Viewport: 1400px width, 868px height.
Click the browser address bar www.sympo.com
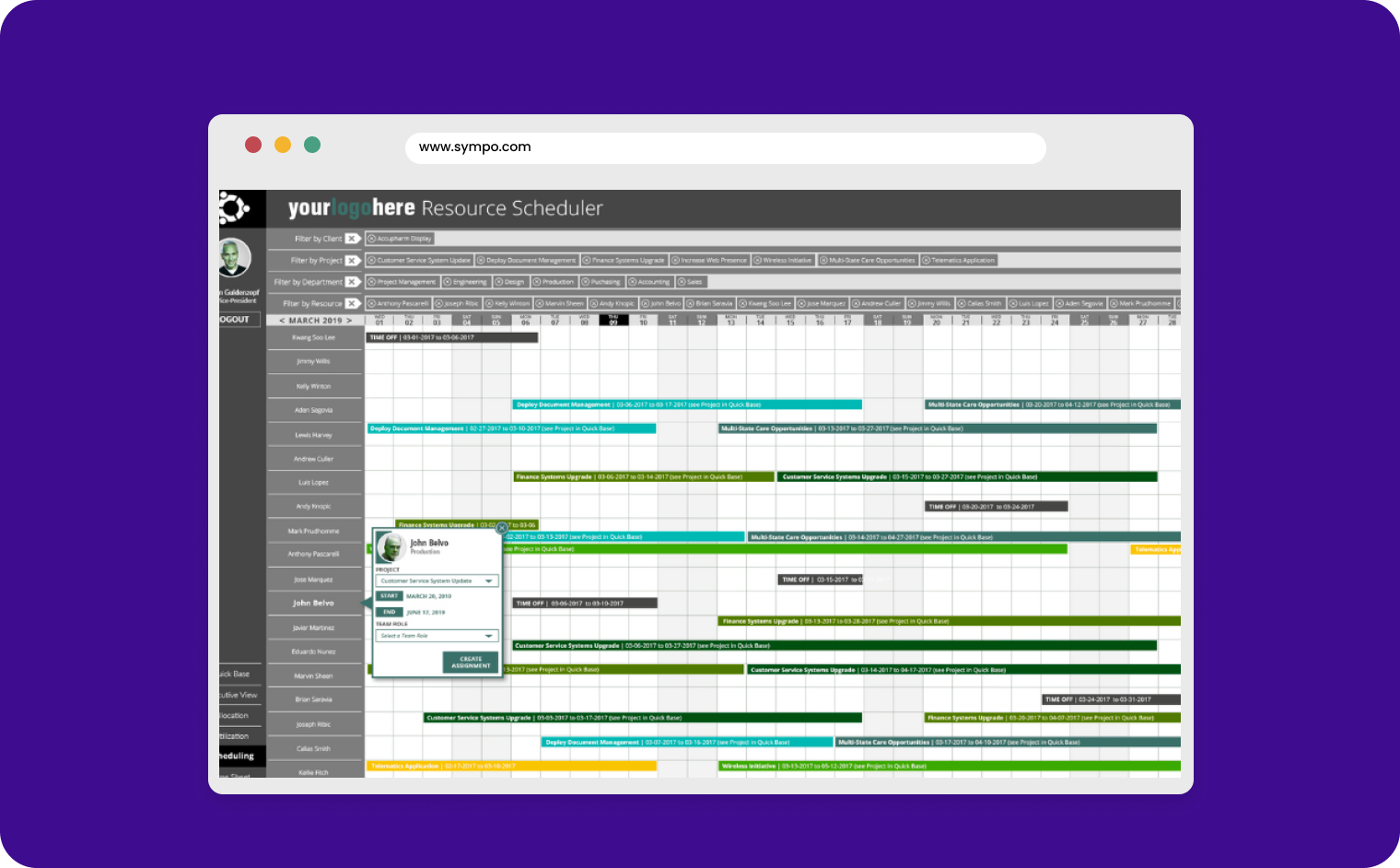[x=725, y=147]
